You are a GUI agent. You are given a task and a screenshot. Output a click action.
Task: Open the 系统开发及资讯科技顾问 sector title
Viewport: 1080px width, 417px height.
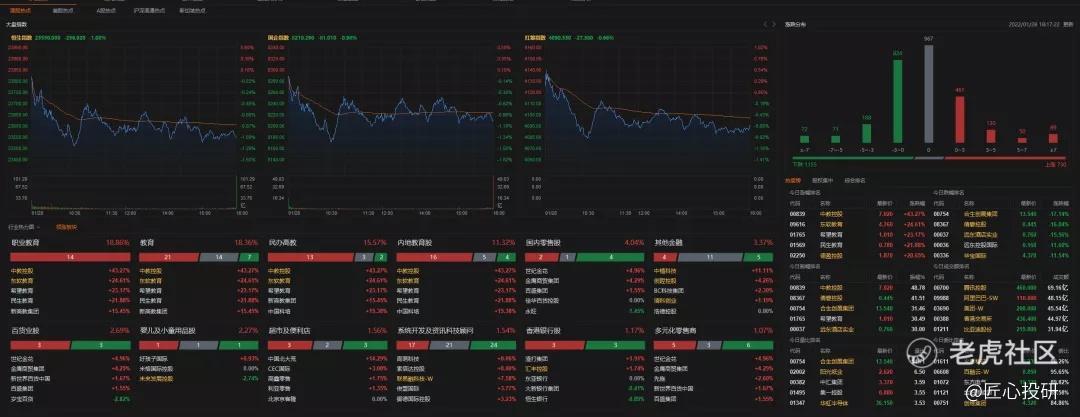point(435,331)
